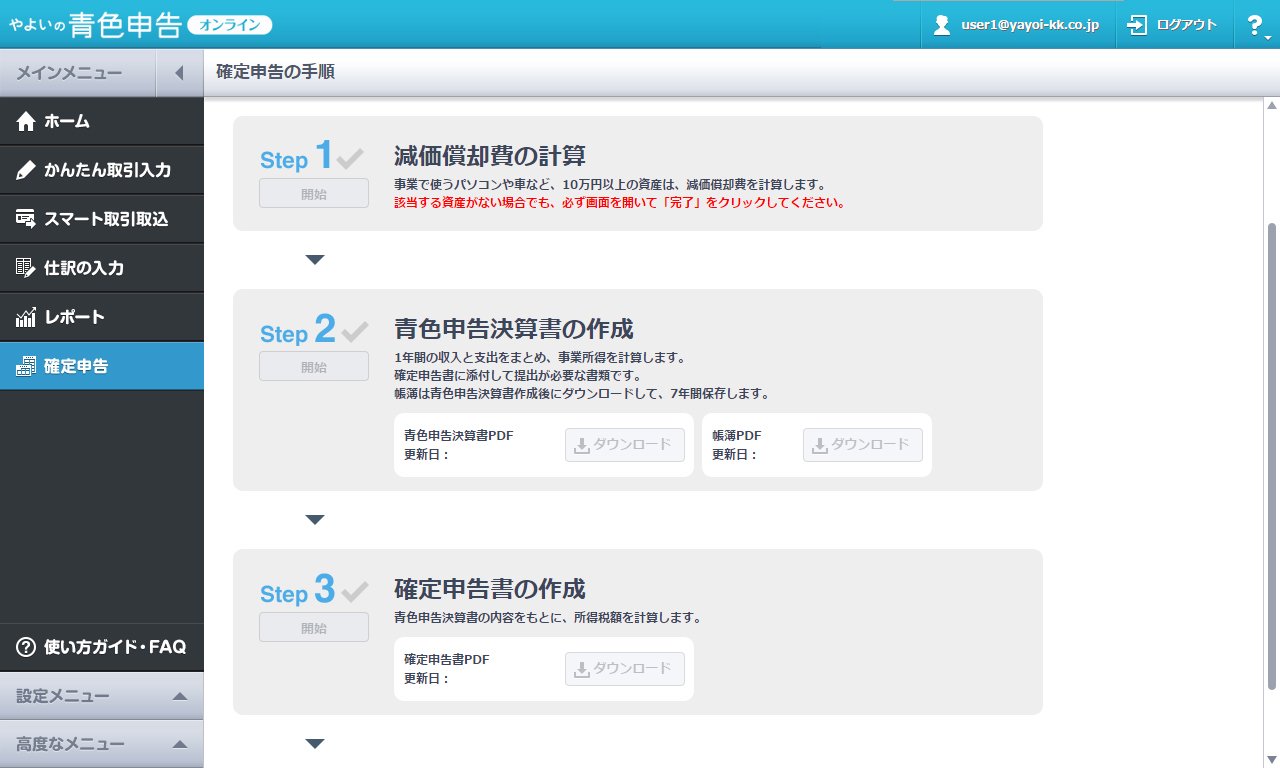Screen dimensions: 1280x768
Task: Click the pencil icon for かんたん取引入力
Action: 26,171
